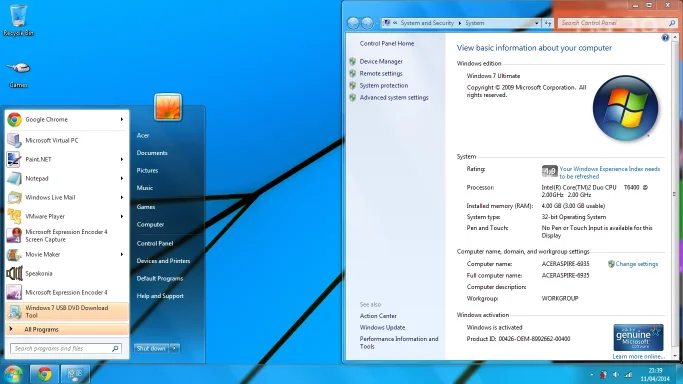Open Device Manager link
Viewport: 683px width, 384px height.
381,61
